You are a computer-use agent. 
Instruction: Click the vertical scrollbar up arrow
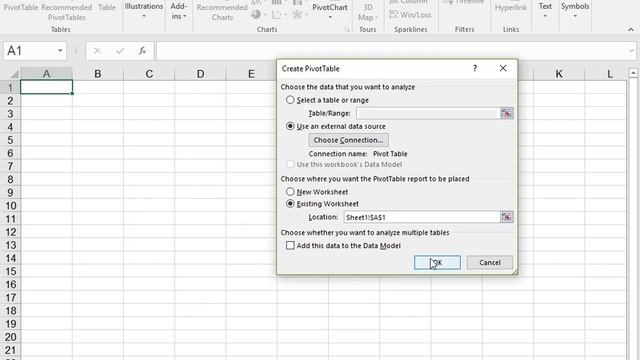coord(633,73)
